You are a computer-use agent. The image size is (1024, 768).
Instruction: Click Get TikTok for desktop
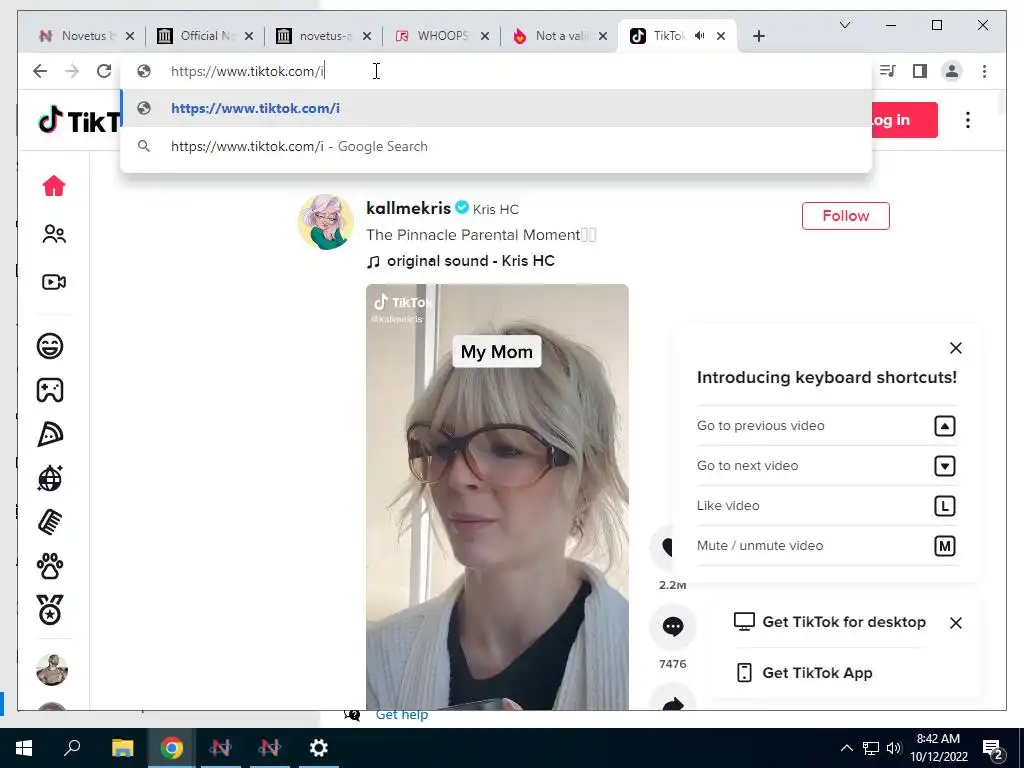pos(830,622)
